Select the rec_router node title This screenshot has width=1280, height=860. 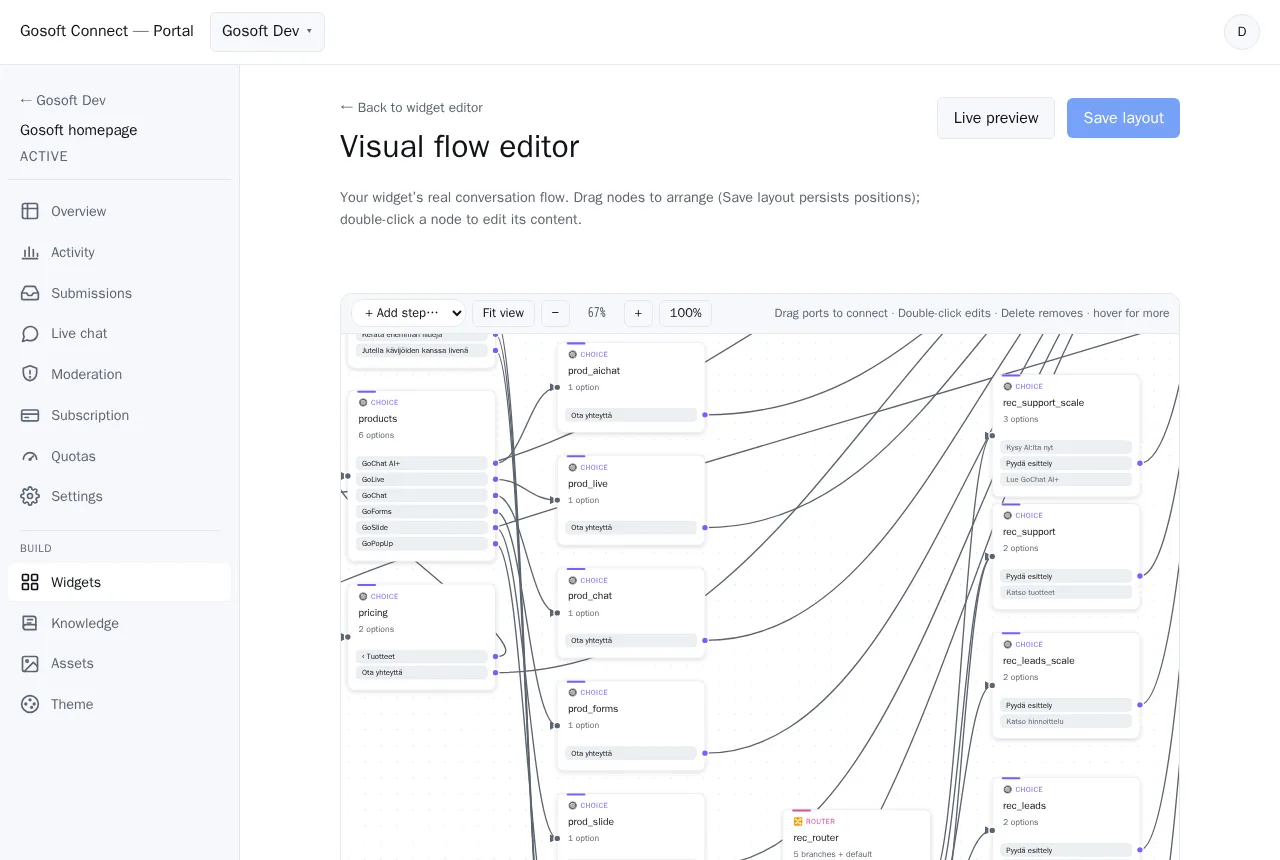[816, 838]
